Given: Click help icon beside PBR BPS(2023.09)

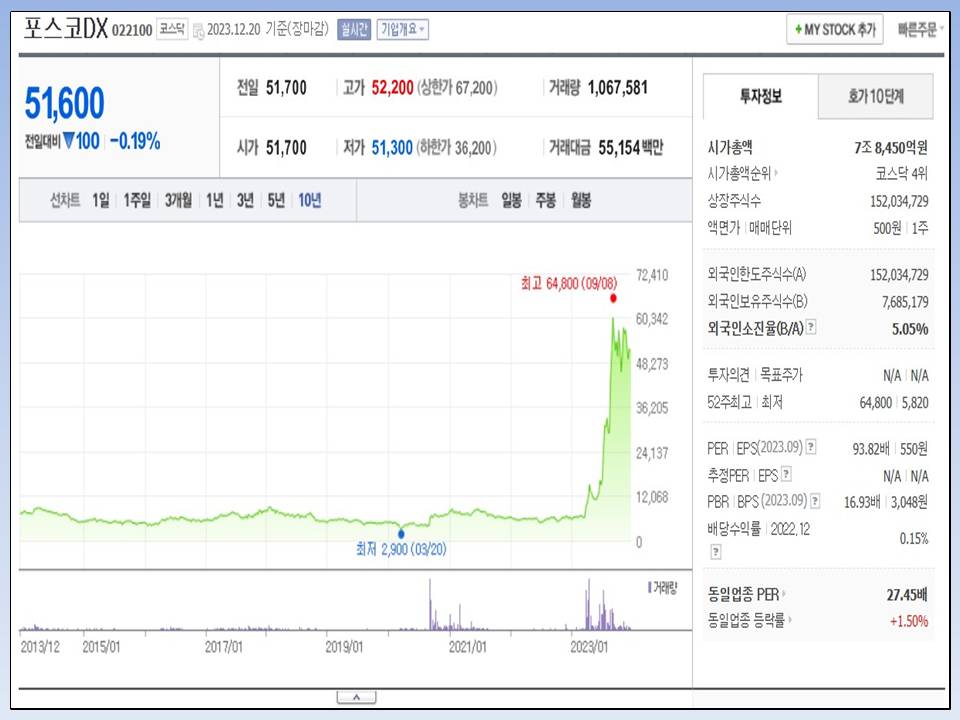Looking at the screenshot, I should point(815,501).
